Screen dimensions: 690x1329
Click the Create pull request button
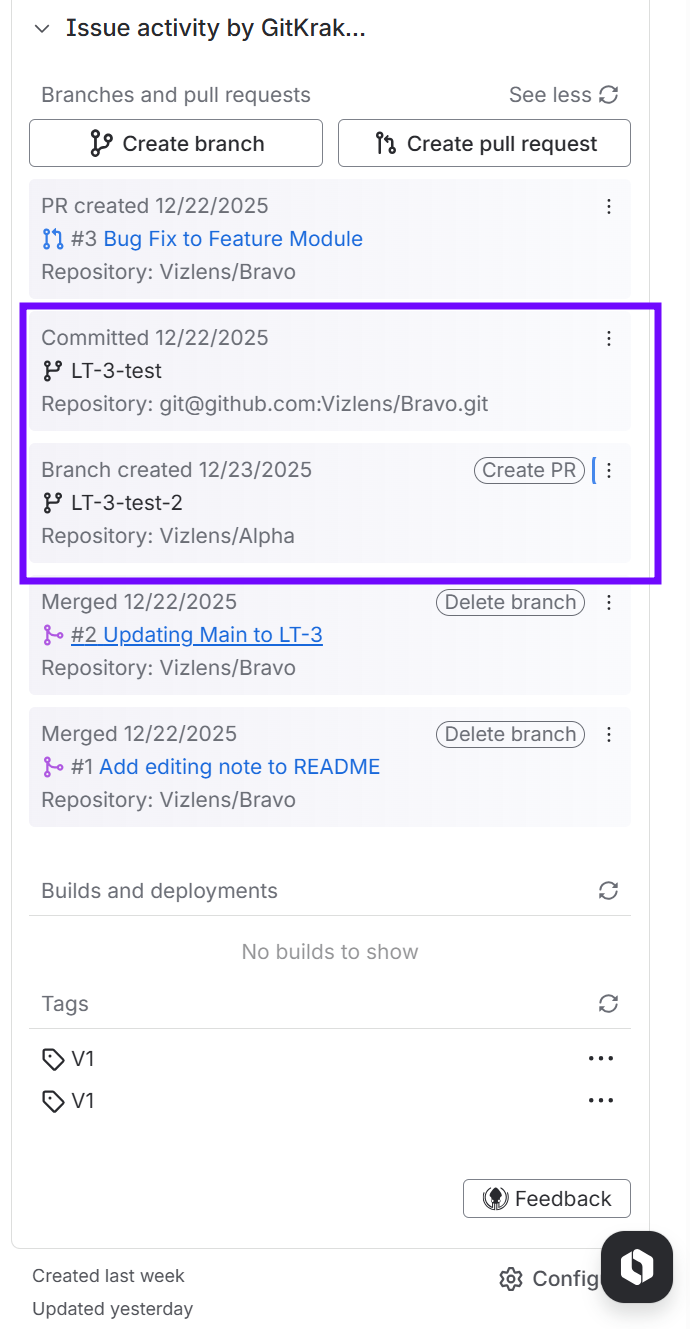pyautogui.click(x=484, y=143)
